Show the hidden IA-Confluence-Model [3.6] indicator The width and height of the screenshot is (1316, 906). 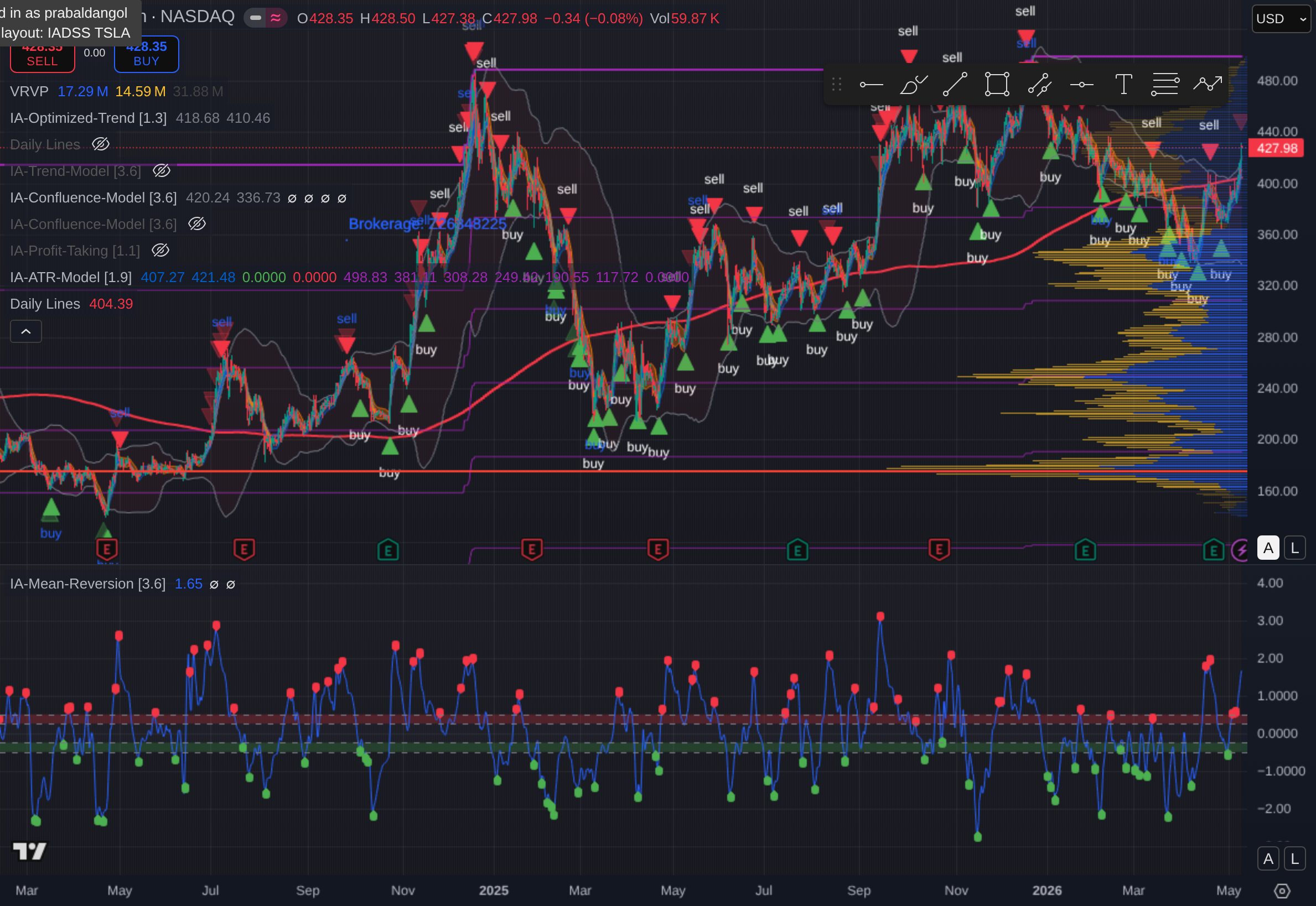click(196, 223)
